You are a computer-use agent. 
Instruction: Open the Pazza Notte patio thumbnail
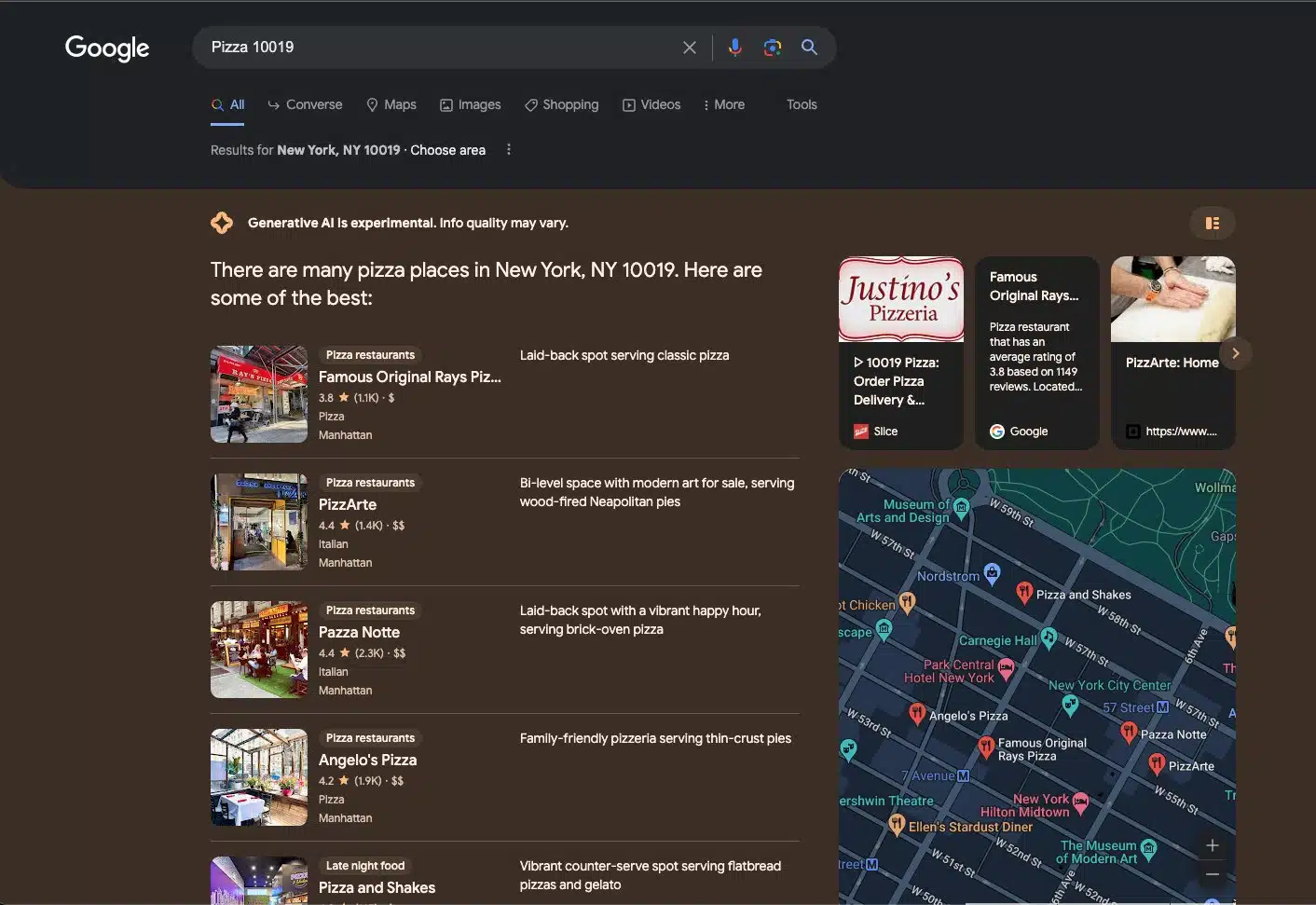(259, 650)
